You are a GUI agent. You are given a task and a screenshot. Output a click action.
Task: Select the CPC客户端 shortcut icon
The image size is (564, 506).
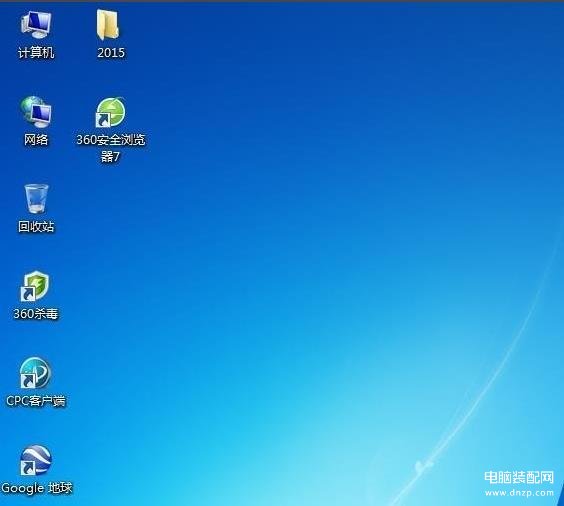35,373
